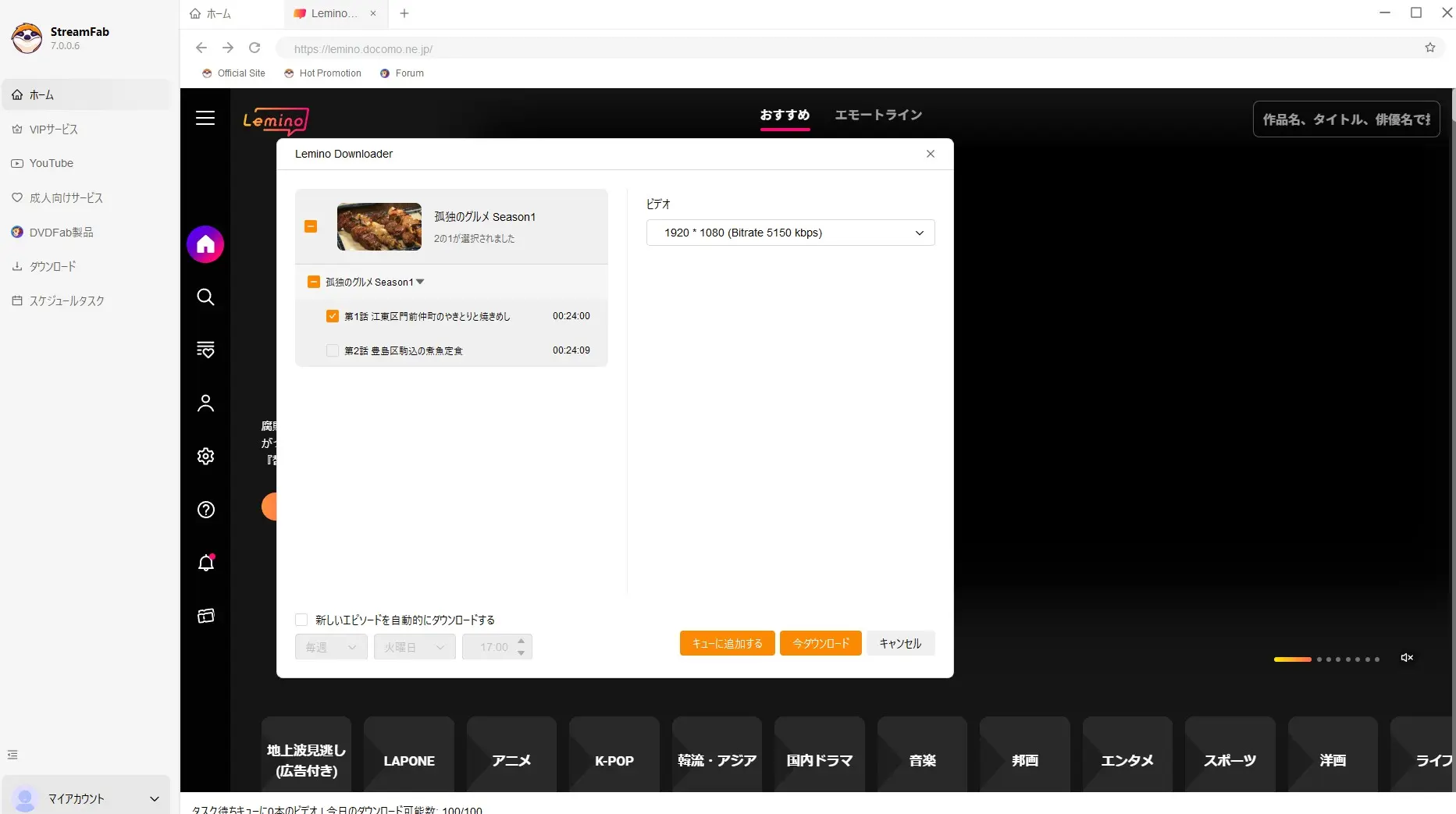Expand マイアカウント dropdown
Viewport: 1456px width, 814px height.
pos(154,798)
